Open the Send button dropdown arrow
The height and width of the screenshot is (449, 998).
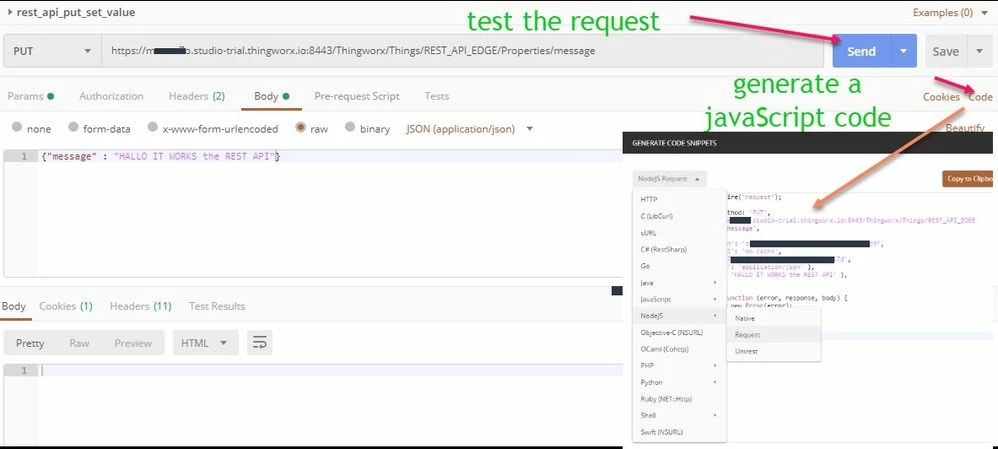tap(903, 51)
